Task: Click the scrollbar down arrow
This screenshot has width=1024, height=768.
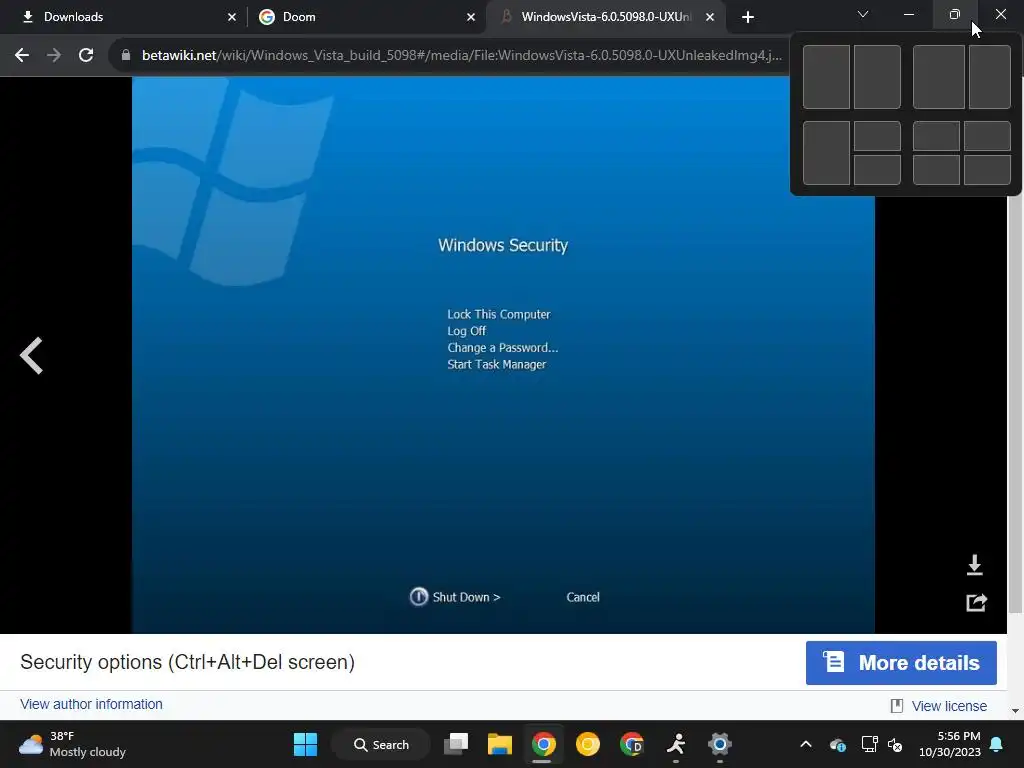Action: 1015,711
